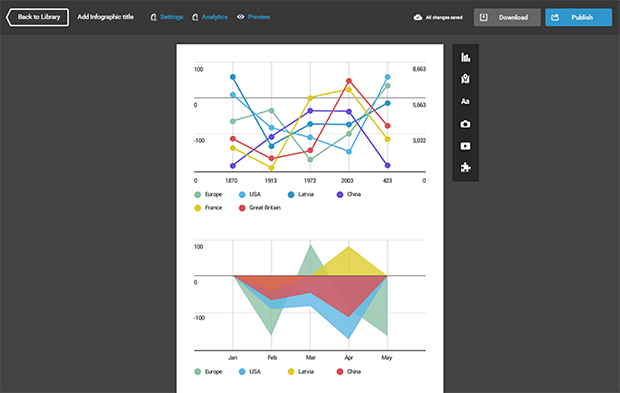
Task: Toggle China legend in line chart
Action: tap(349, 195)
